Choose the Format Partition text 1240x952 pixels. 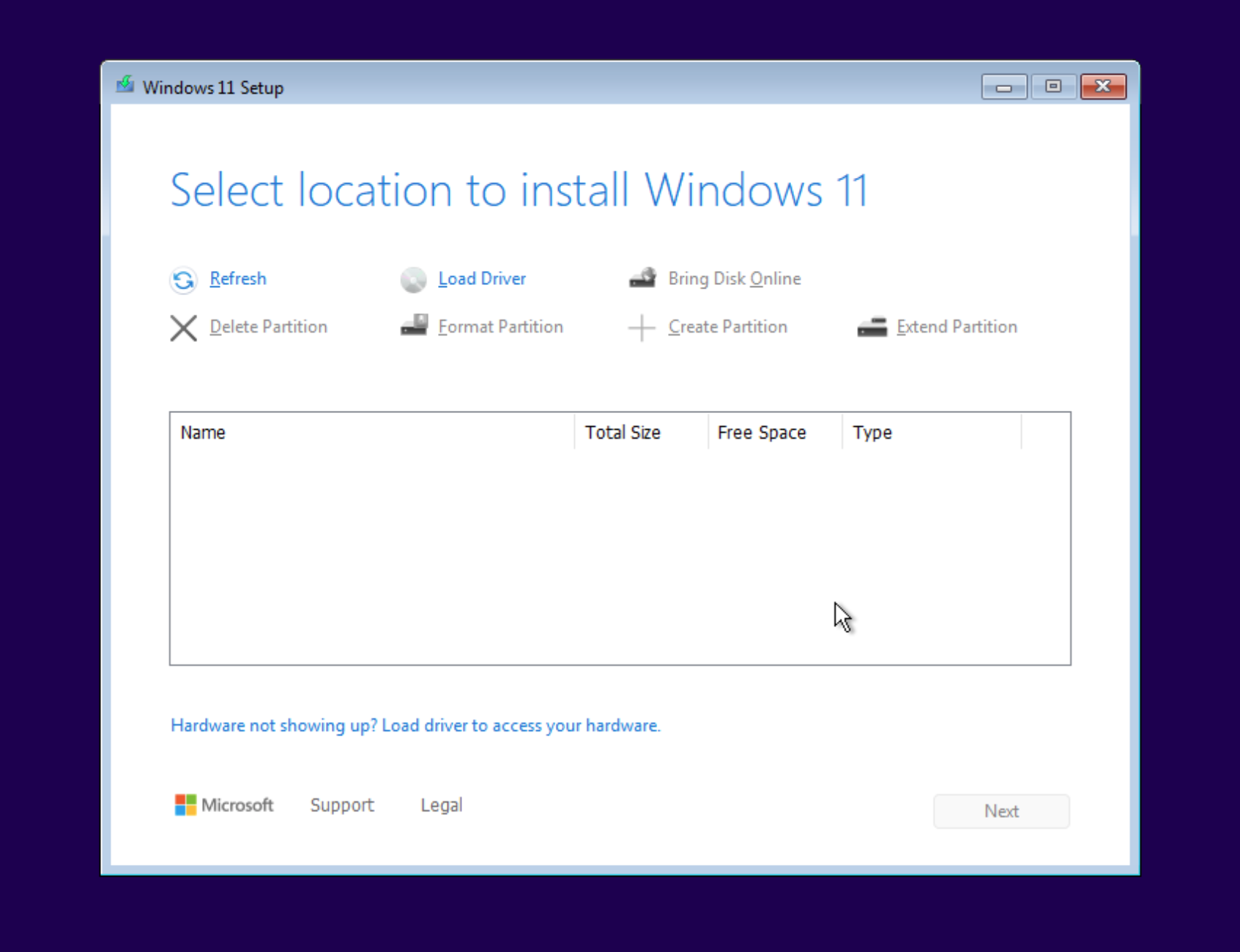click(x=500, y=327)
